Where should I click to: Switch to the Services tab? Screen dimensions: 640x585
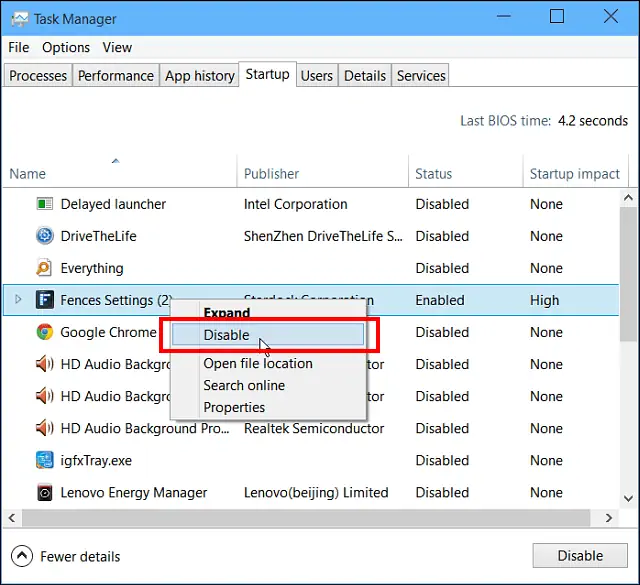click(x=421, y=76)
